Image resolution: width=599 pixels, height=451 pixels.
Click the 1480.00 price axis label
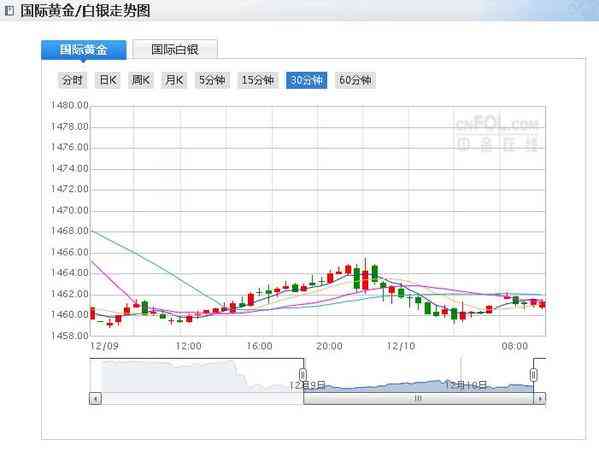click(70, 105)
